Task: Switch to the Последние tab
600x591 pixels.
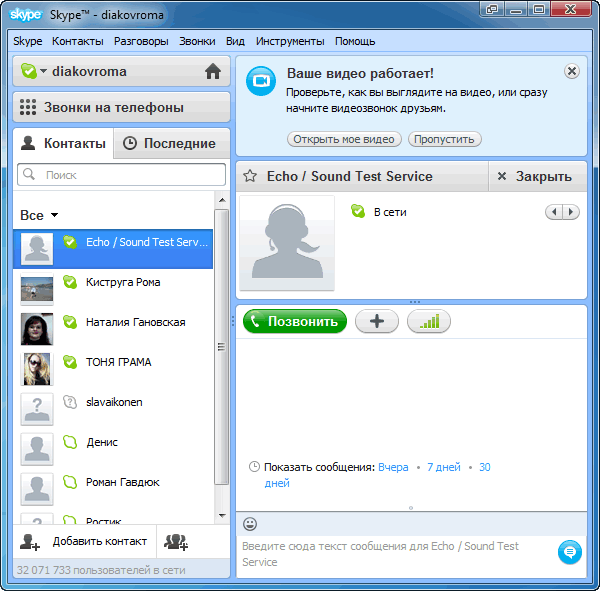Action: click(172, 143)
